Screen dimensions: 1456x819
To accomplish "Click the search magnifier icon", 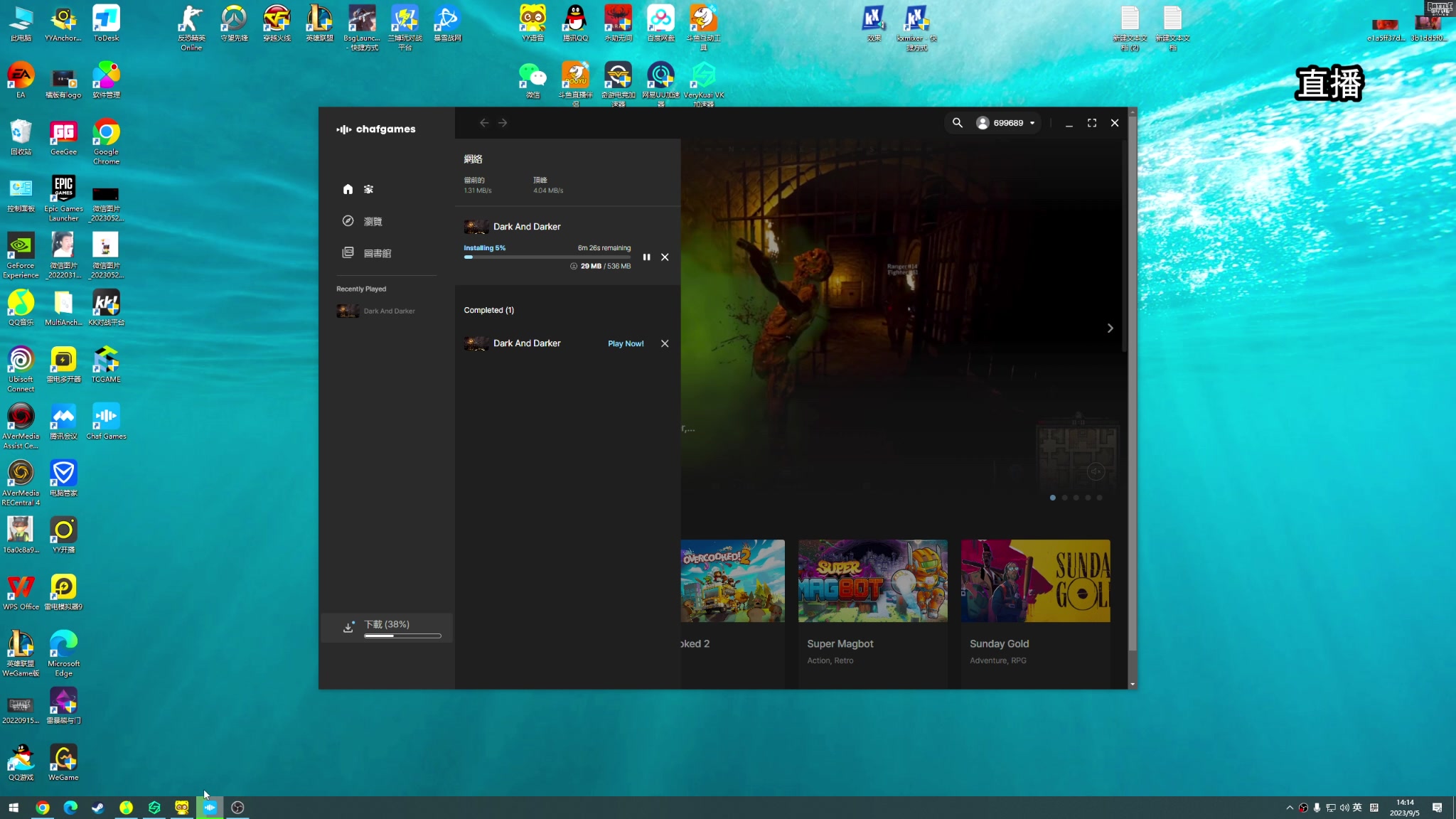I will tap(958, 123).
